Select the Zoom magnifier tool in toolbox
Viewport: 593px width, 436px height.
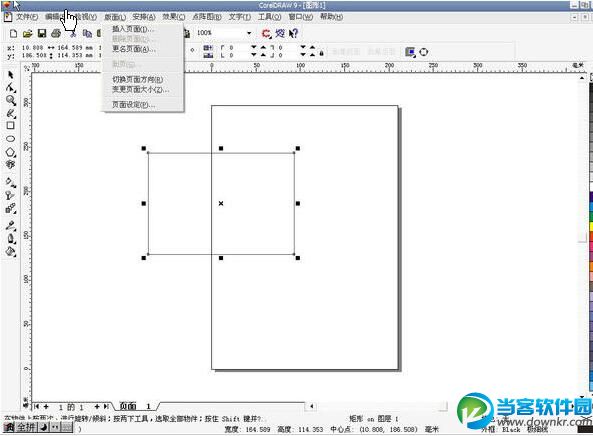coord(11,100)
